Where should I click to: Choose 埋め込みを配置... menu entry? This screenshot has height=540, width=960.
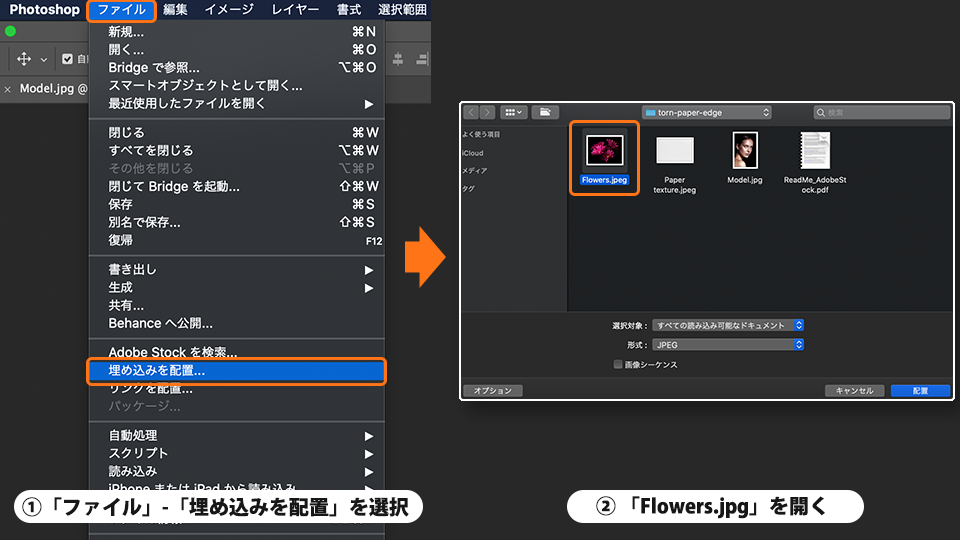point(237,370)
